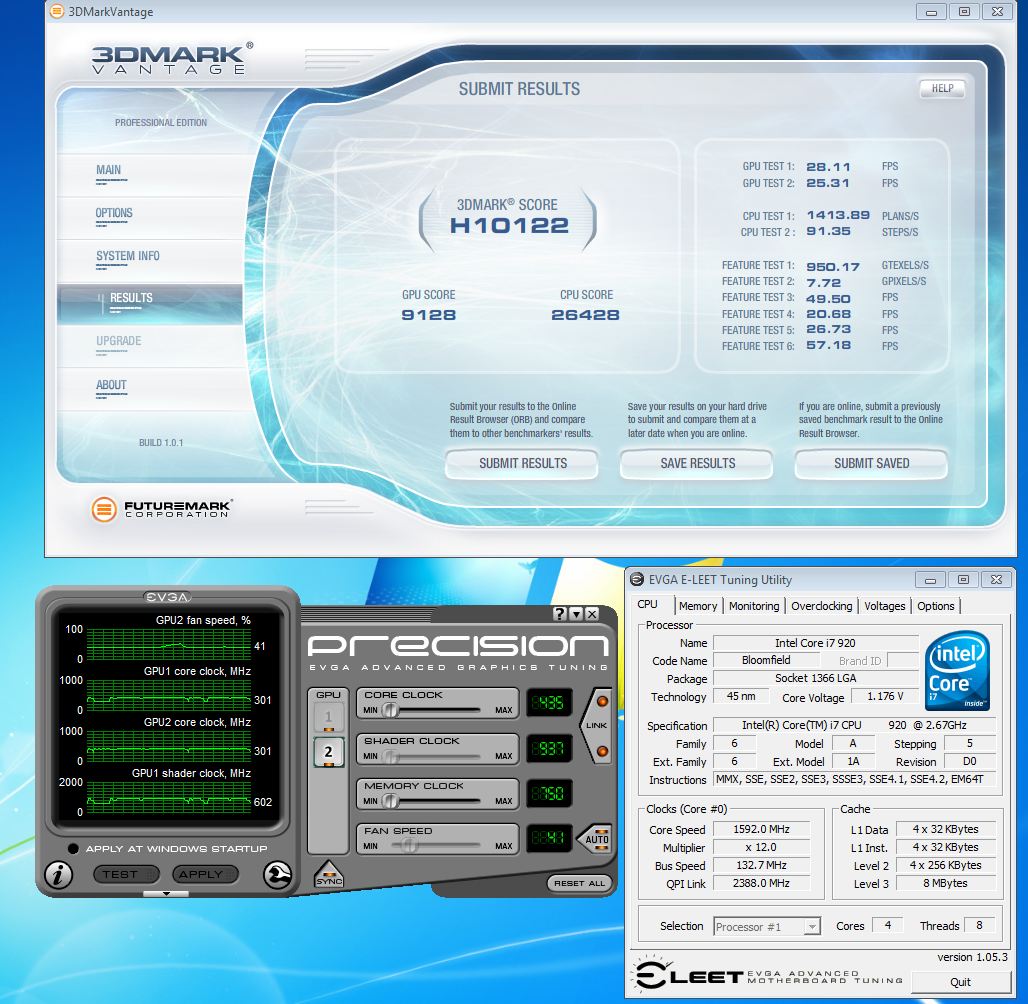Click the CPU score value 26428
Screen dimensions: 1028x1004
point(585,315)
